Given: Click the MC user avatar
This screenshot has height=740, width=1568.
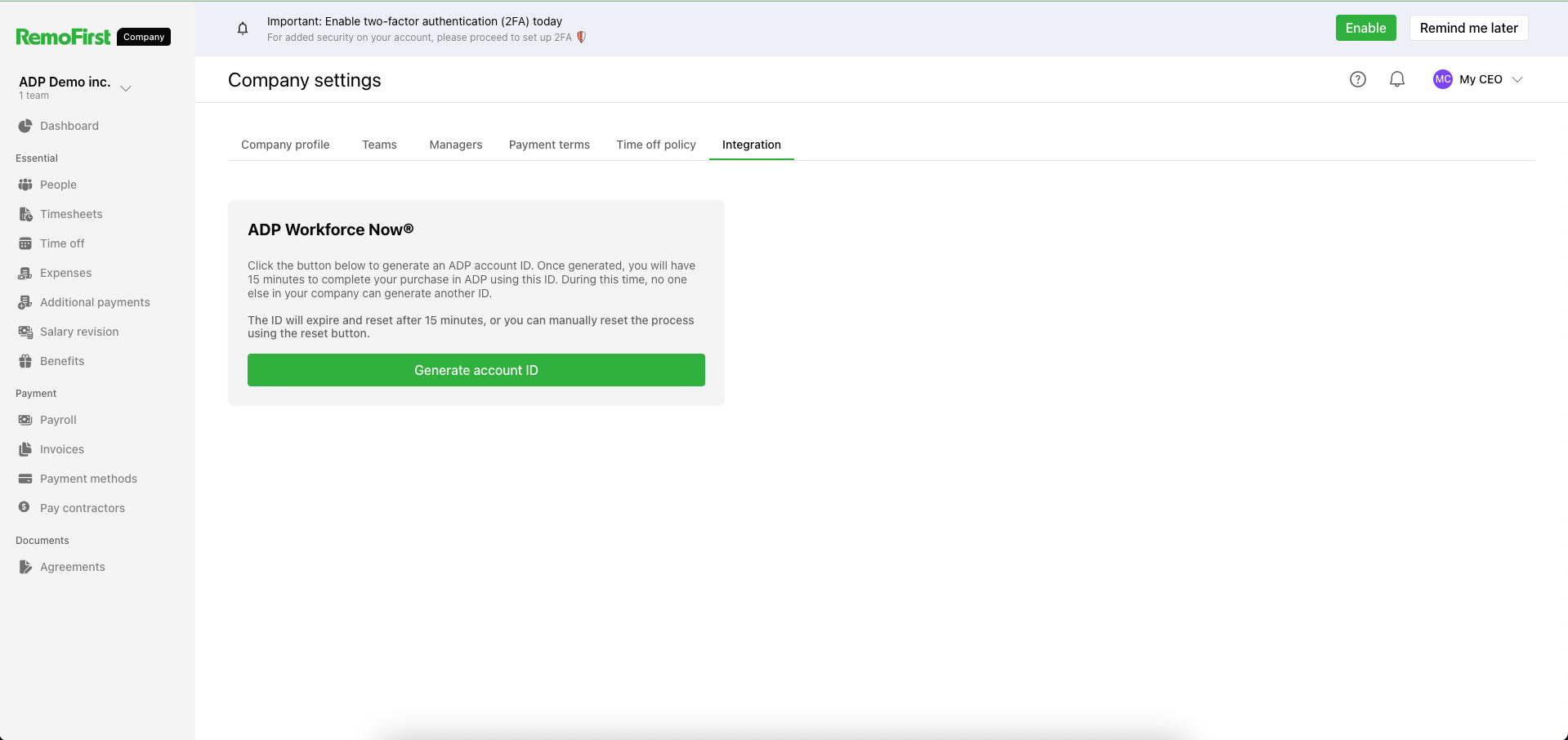Looking at the screenshot, I should [1442, 79].
